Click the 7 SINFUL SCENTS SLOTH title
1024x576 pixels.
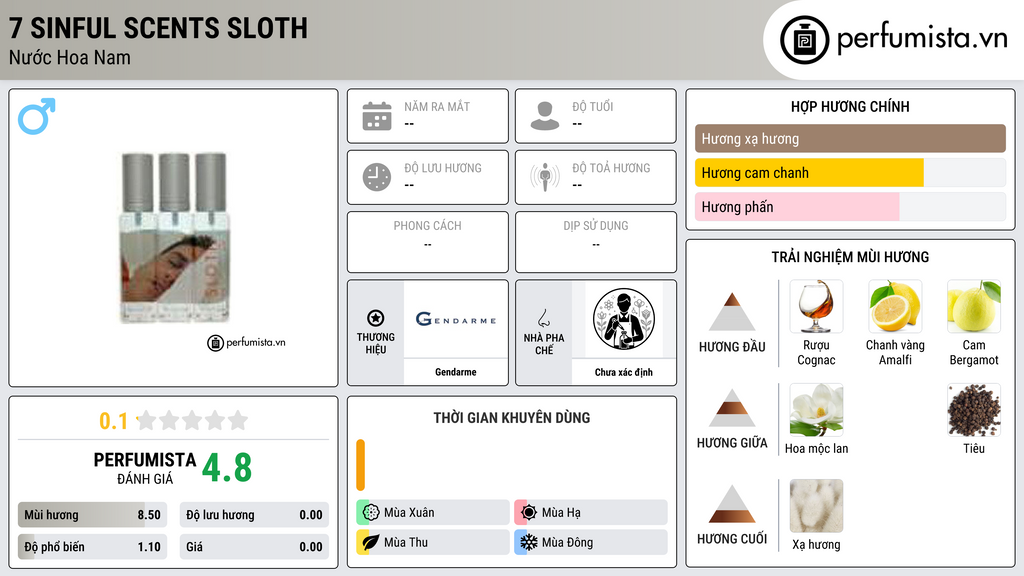click(158, 28)
